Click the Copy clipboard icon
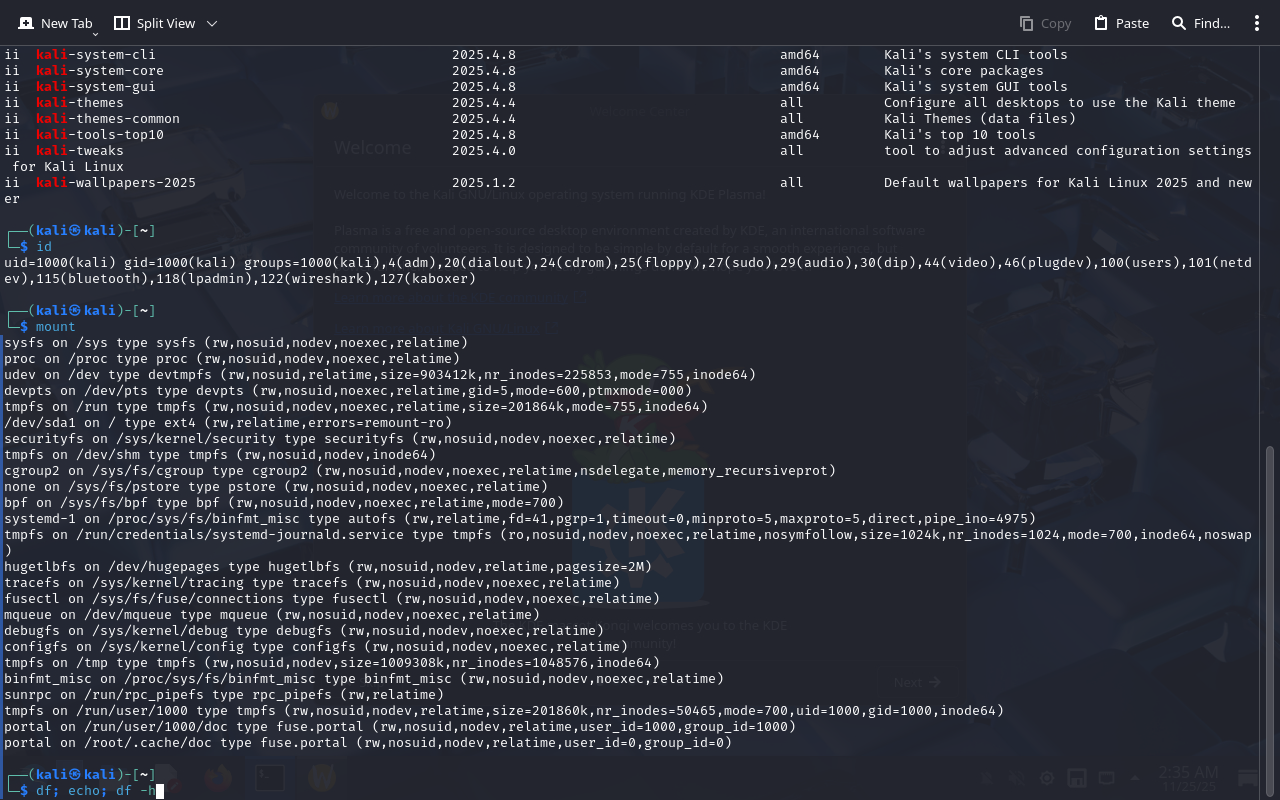The image size is (1280, 800). [1026, 23]
